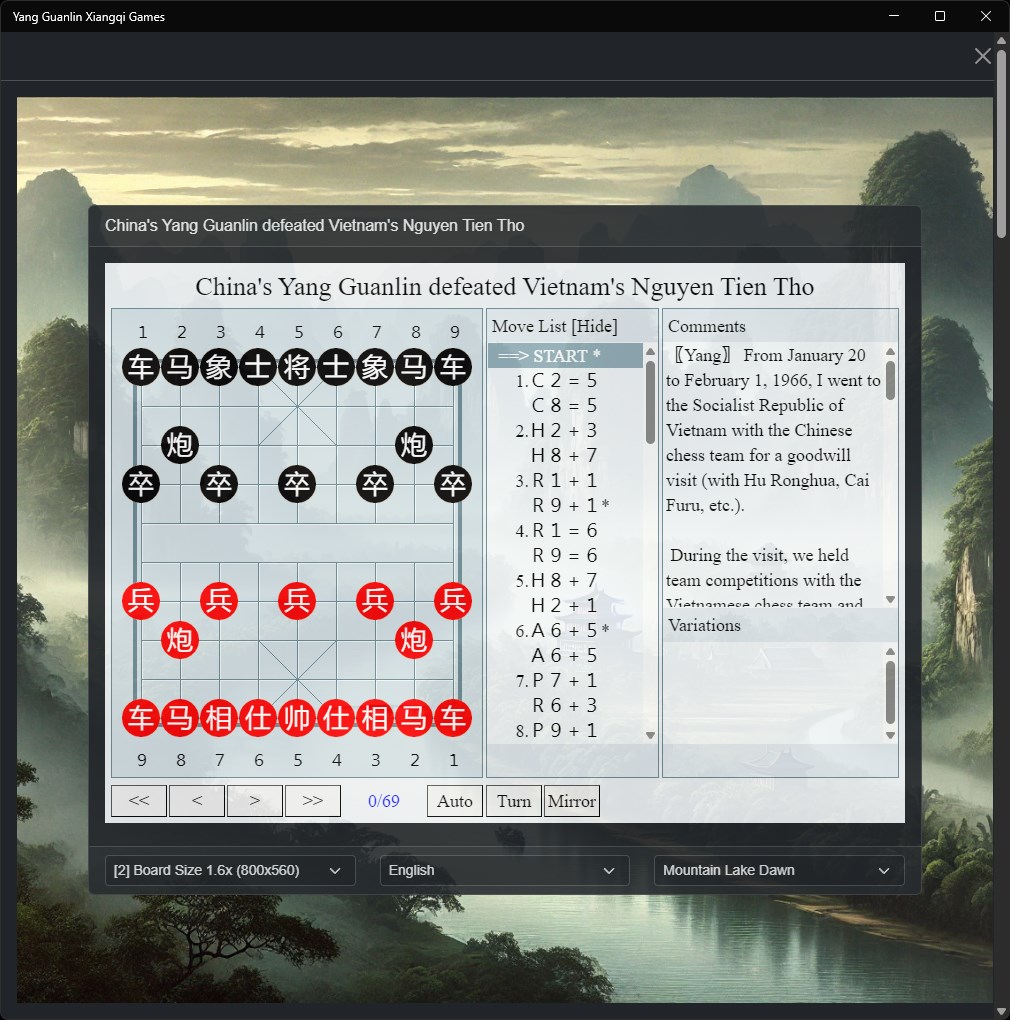Select the red cannon 炮 on file 8
The width and height of the screenshot is (1010, 1020).
pos(180,640)
